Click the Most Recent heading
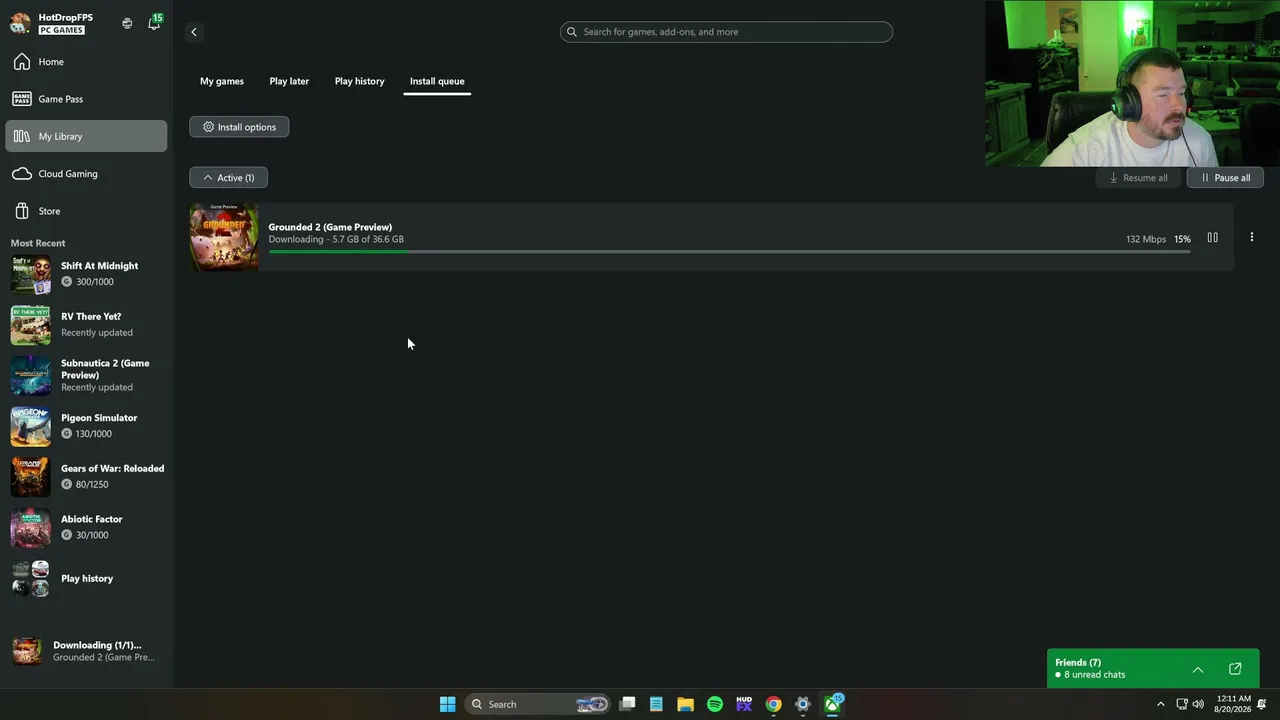 (x=38, y=243)
